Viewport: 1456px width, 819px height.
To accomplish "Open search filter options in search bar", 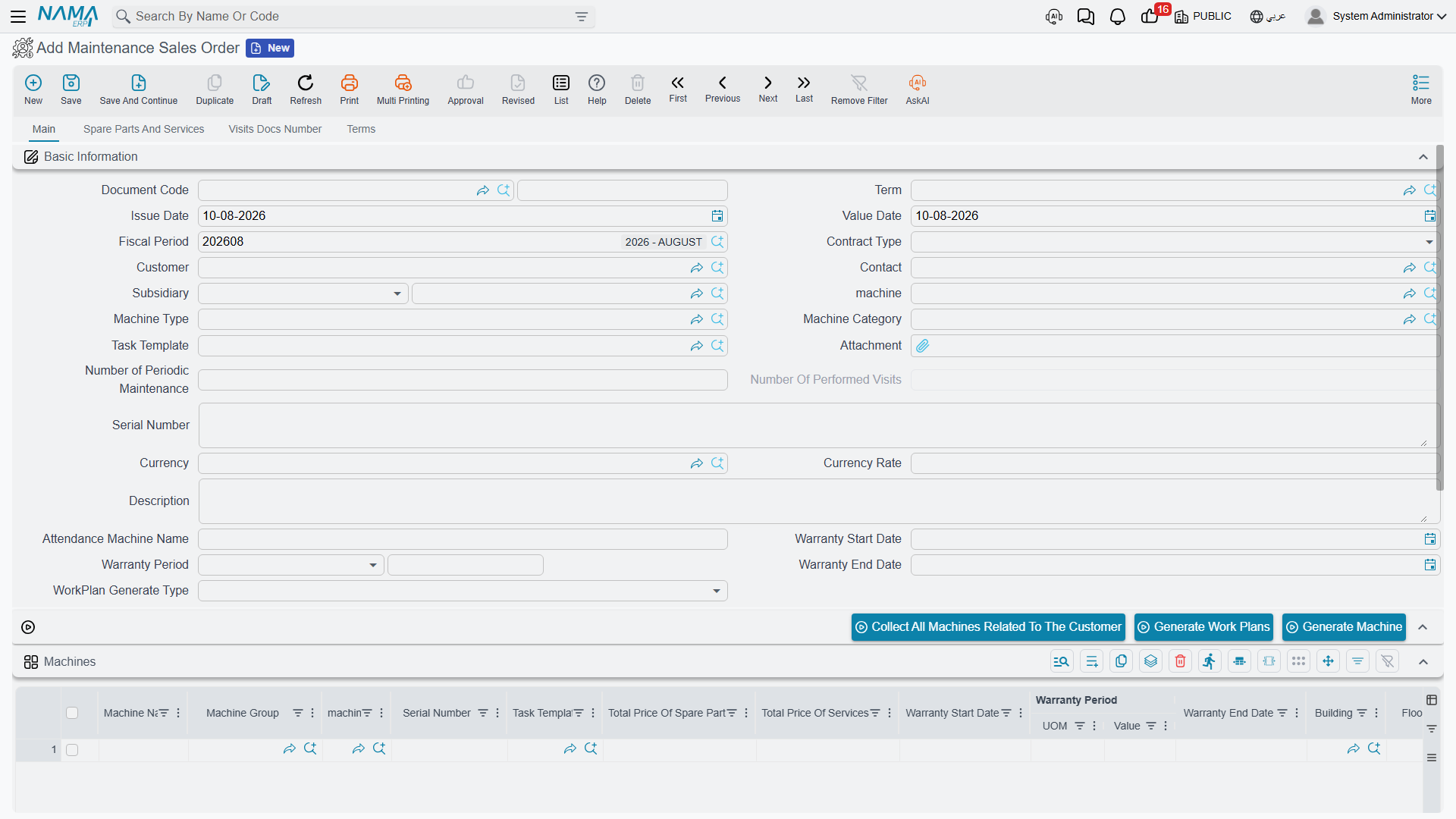I will (x=581, y=17).
